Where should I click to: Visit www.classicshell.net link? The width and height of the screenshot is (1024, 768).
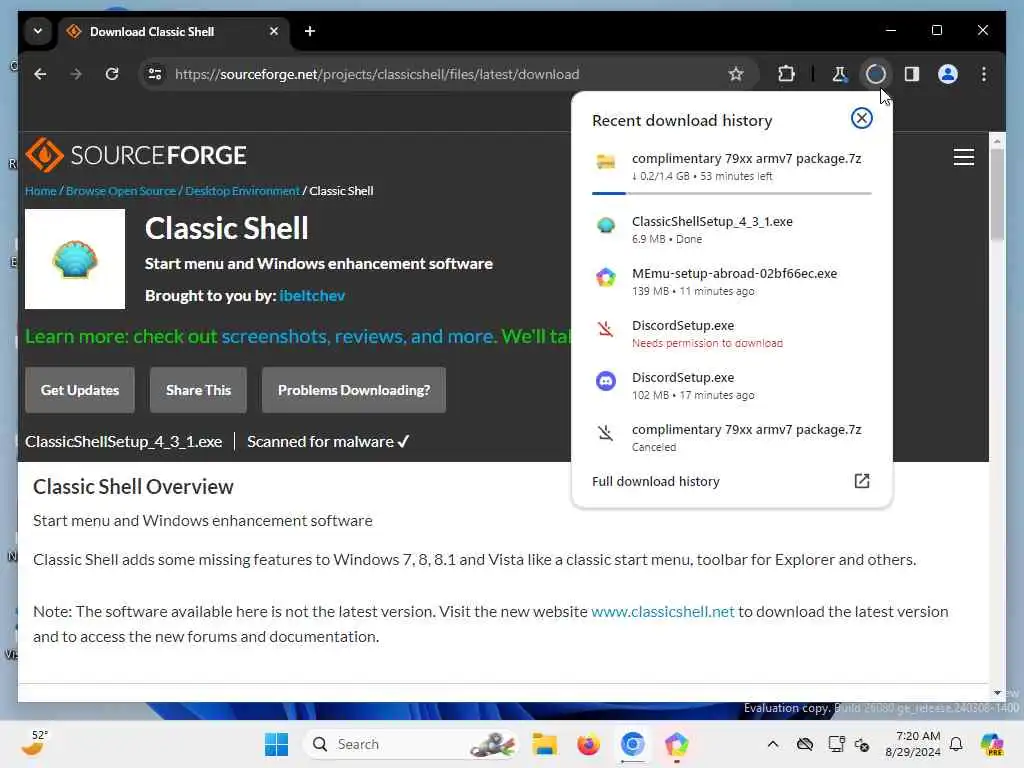coord(663,612)
